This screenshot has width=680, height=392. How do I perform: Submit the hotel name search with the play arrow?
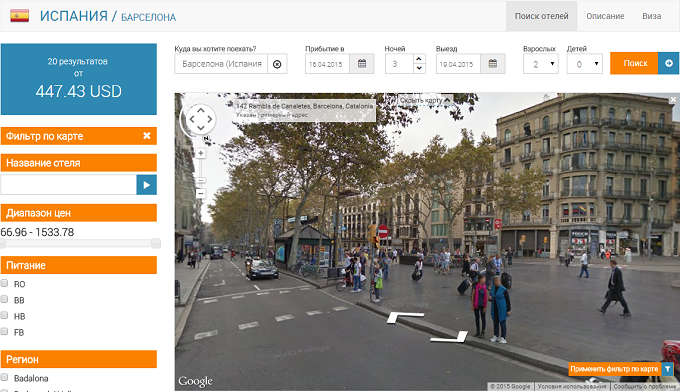147,185
